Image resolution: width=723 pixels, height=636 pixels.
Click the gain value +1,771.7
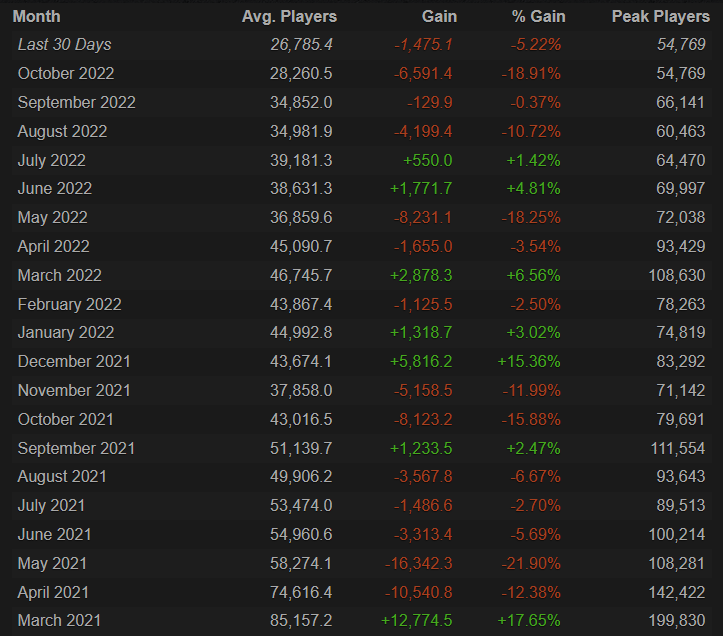(x=421, y=189)
